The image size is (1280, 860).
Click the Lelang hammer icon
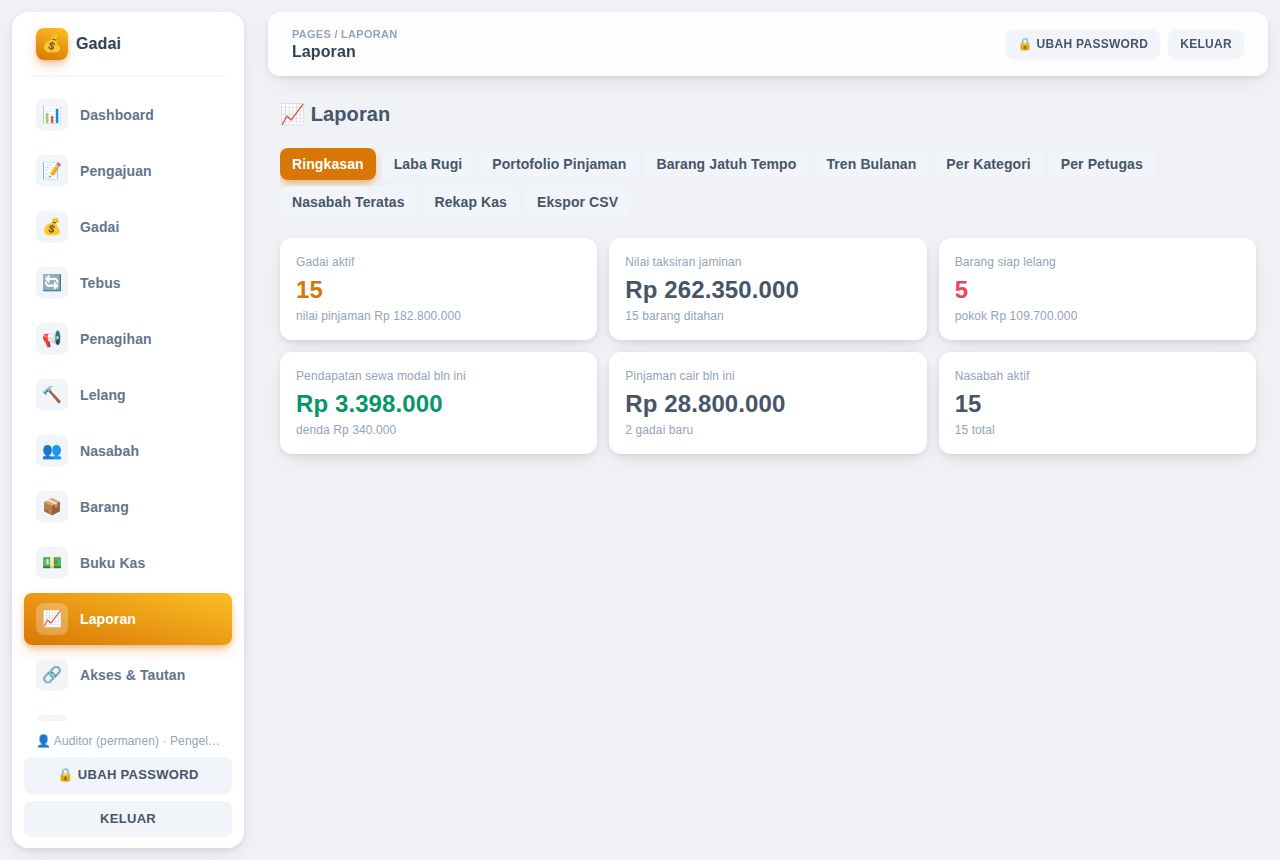pyautogui.click(x=52, y=395)
